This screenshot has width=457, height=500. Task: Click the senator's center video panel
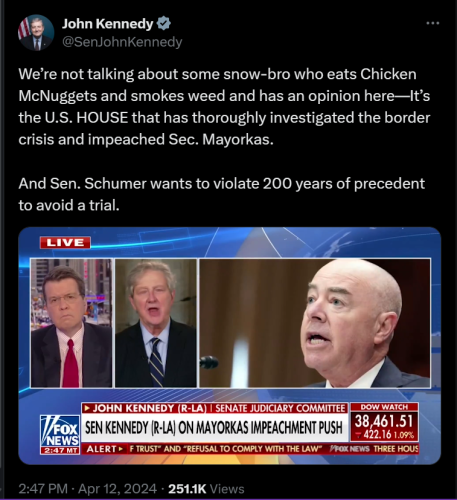click(x=156, y=323)
